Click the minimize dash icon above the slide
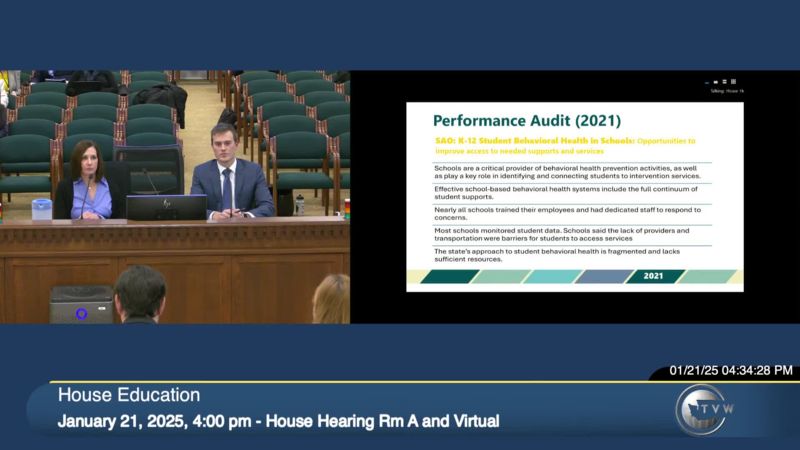The image size is (800, 450). click(x=708, y=82)
